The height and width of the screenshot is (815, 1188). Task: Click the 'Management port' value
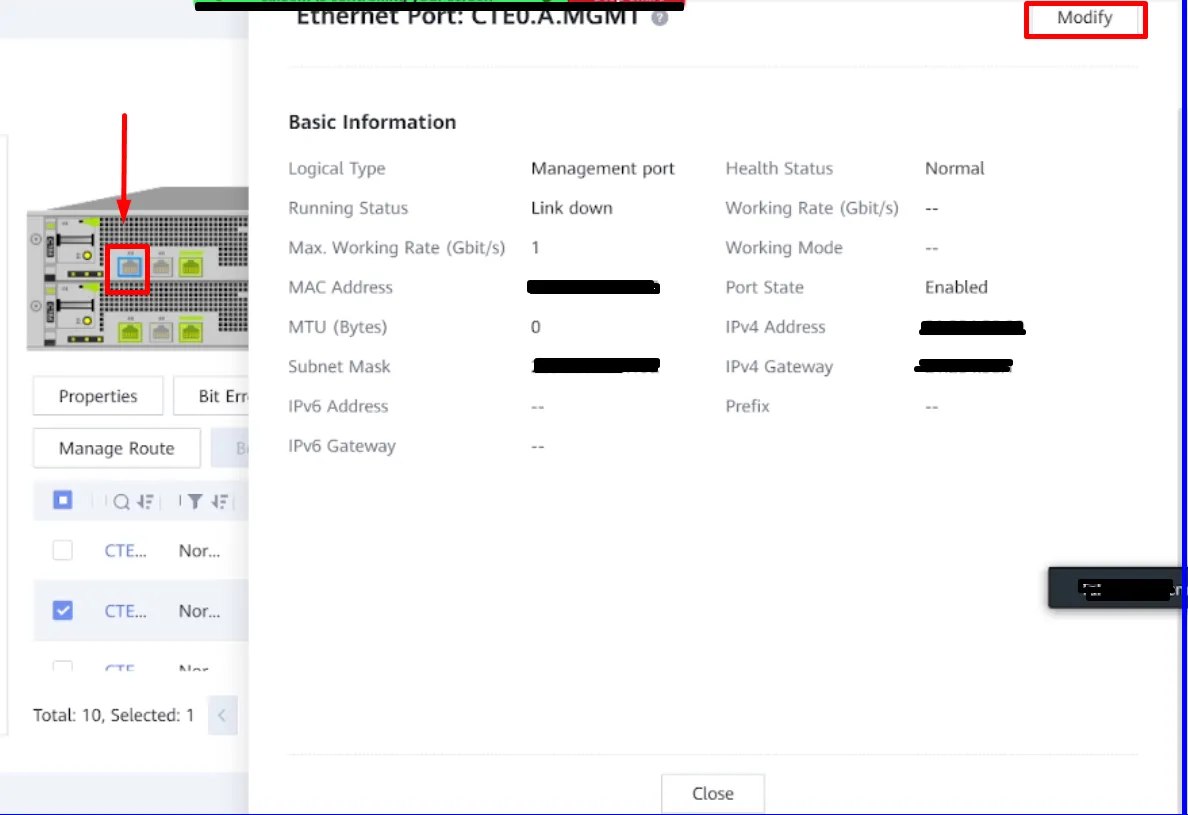pyautogui.click(x=602, y=168)
